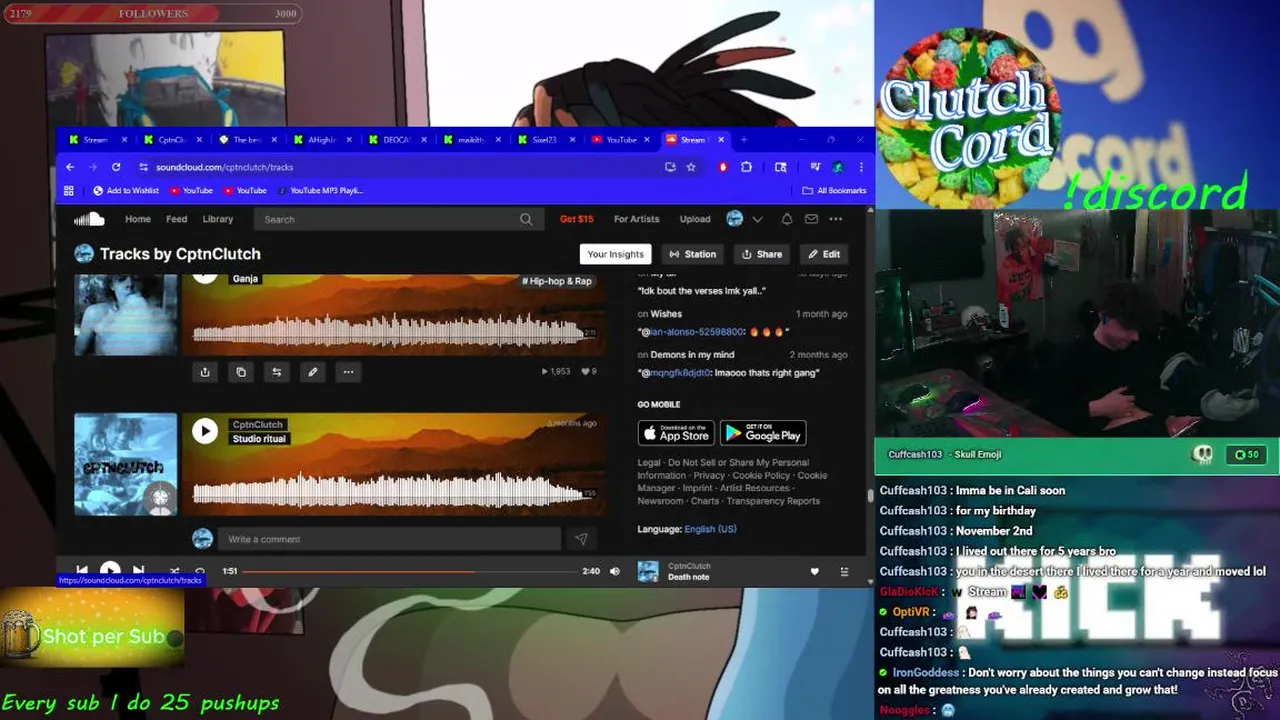Open Add to Wishlist bookmark
This screenshot has width=1280, height=720.
pyautogui.click(x=126, y=190)
